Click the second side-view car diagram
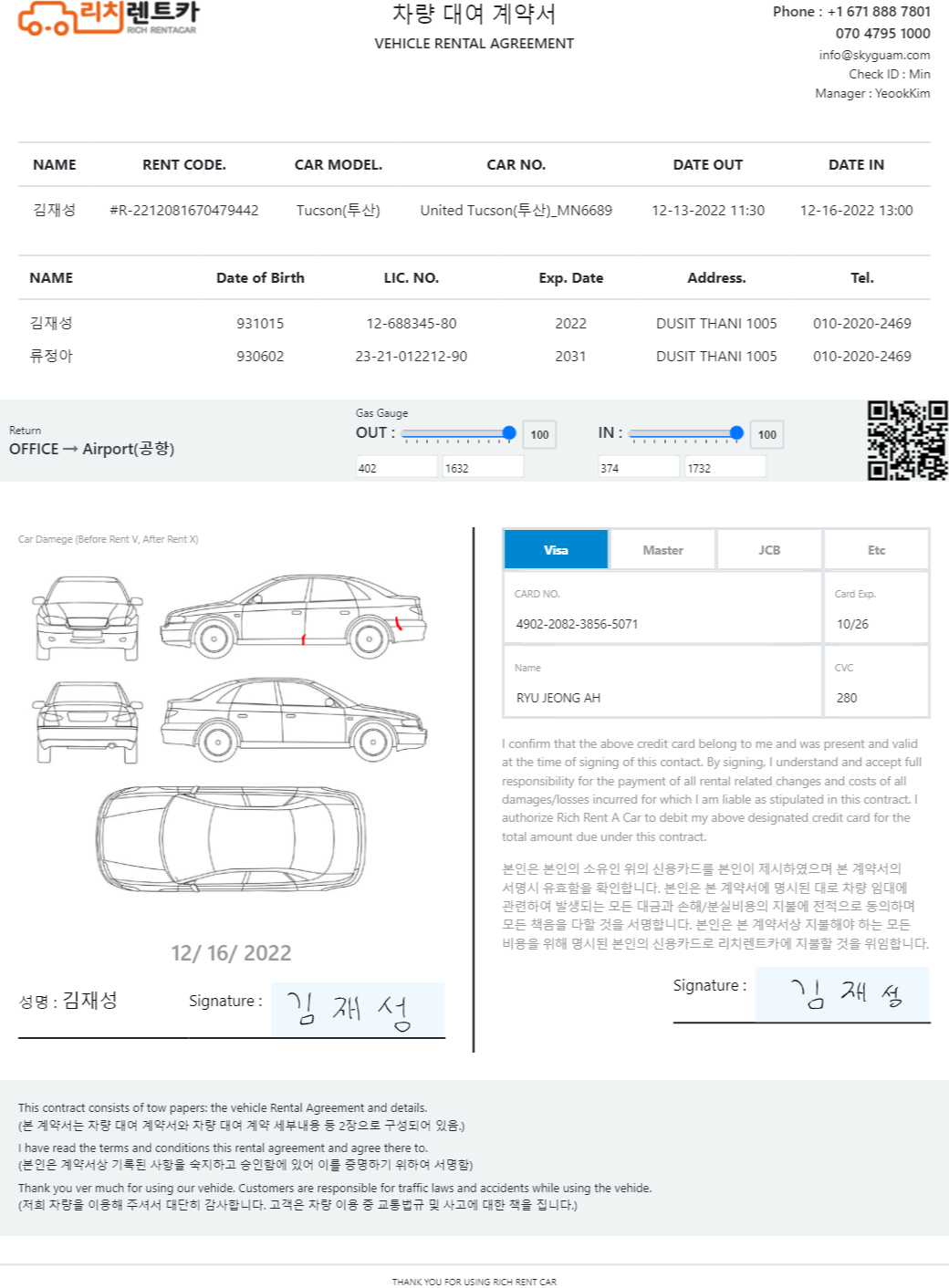 pos(293,719)
